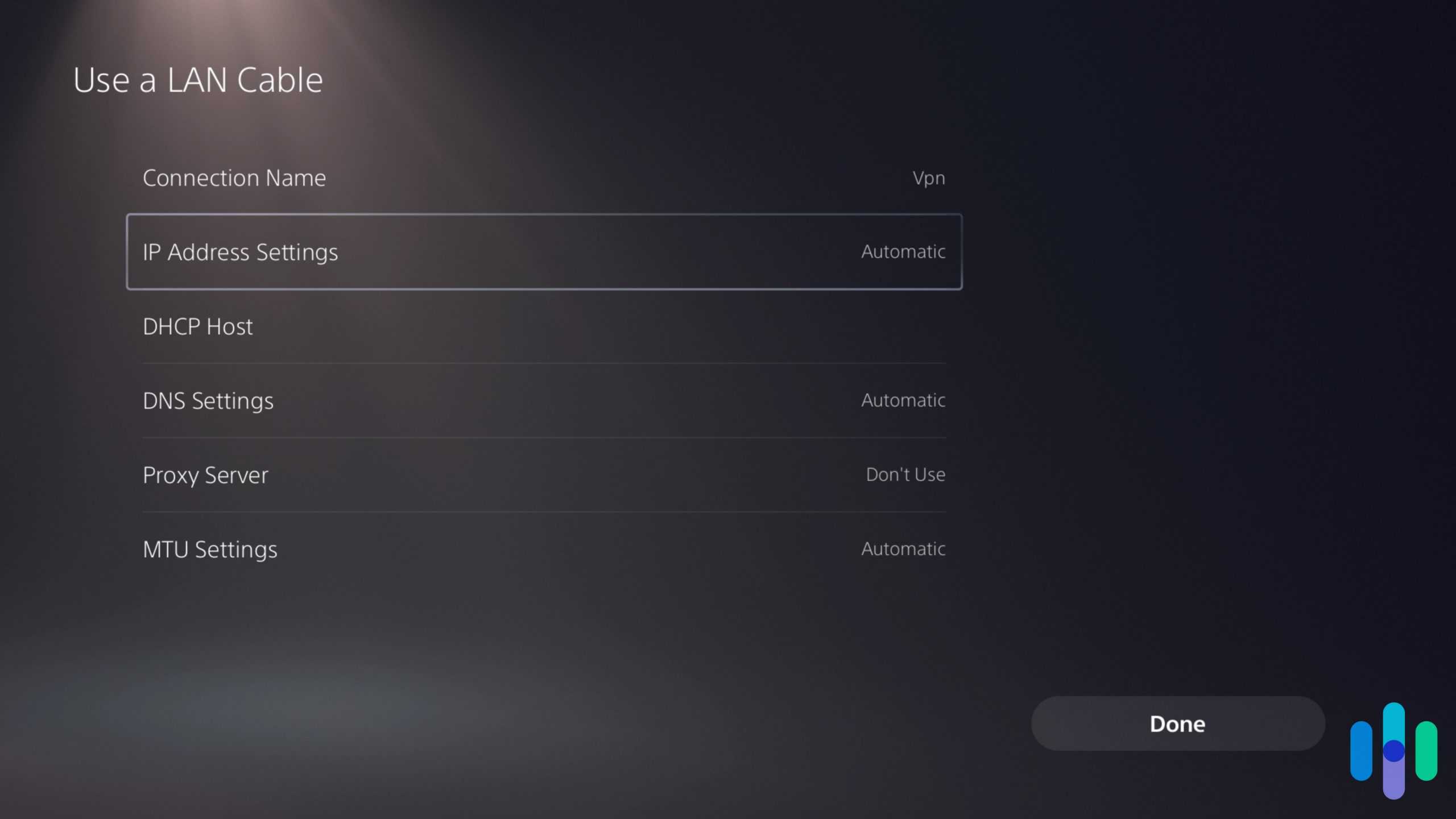This screenshot has height=819, width=1456.
Task: Click the Use a LAN Cable heading
Action: pos(198,80)
